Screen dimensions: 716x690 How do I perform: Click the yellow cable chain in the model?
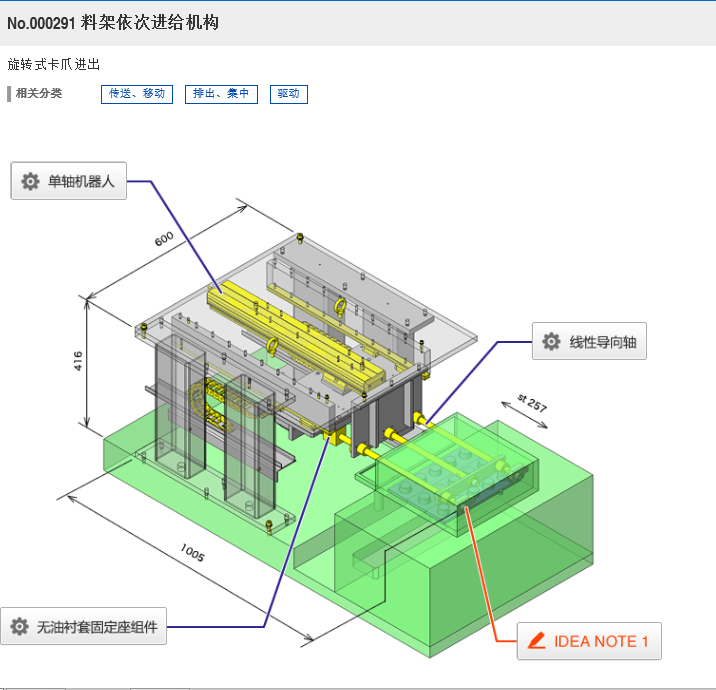tap(210, 404)
